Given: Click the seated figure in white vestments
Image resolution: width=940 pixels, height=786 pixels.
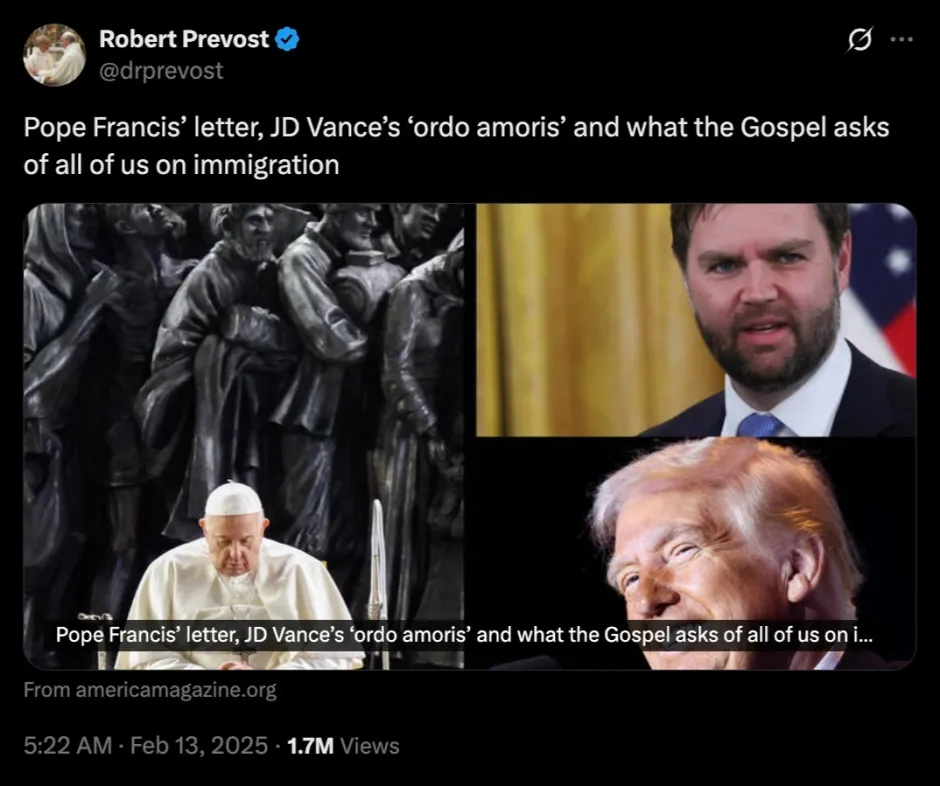Looking at the screenshot, I should point(236,576).
